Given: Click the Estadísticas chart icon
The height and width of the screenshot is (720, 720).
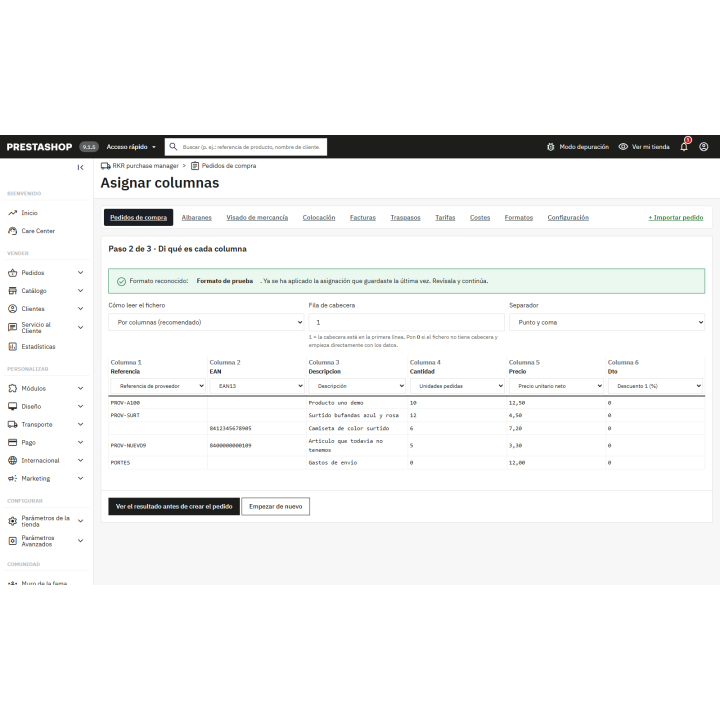Looking at the screenshot, I should (13, 347).
